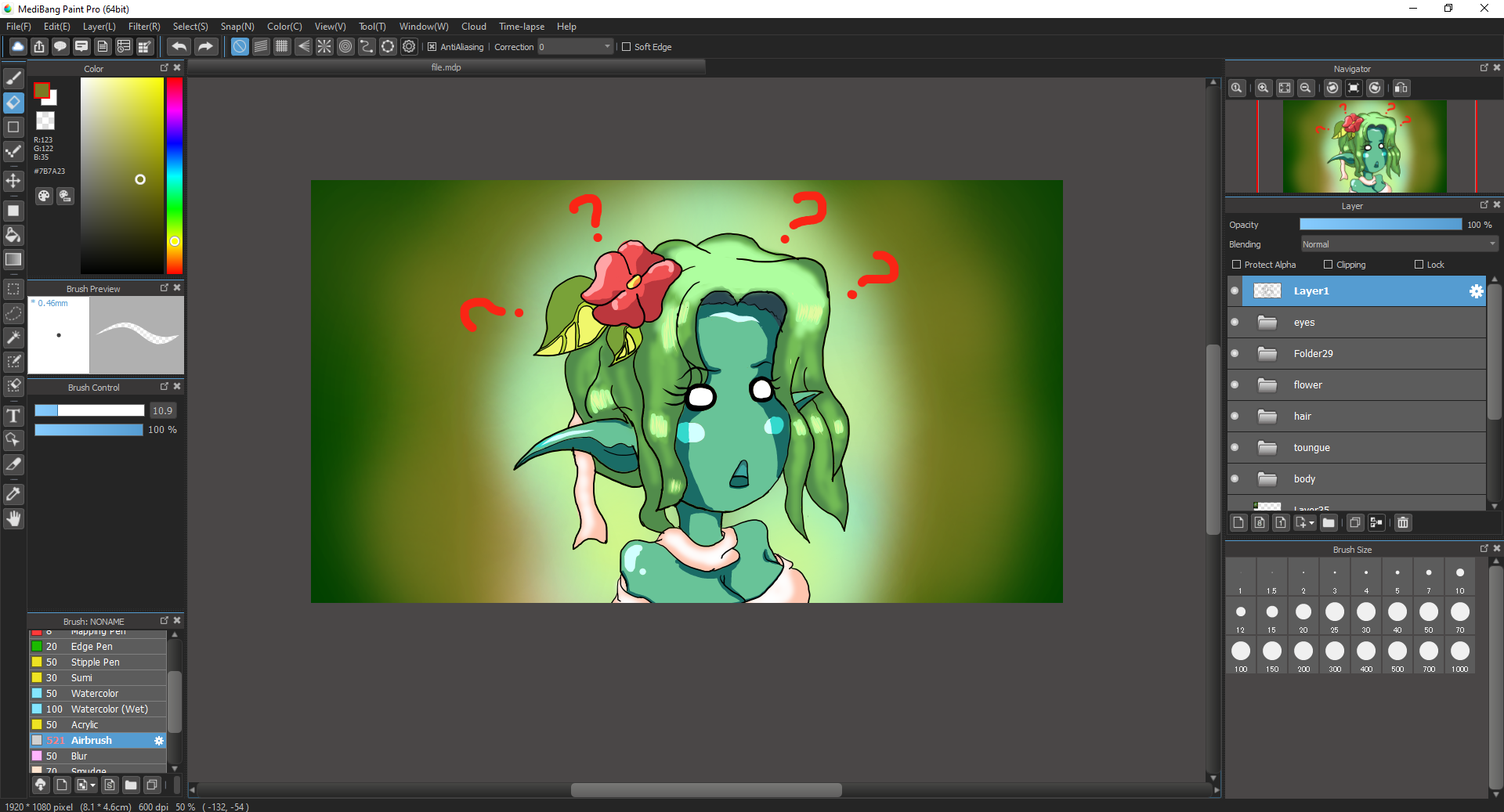Enable Clipping checkbox
The width and height of the screenshot is (1504, 812).
pyautogui.click(x=1329, y=265)
